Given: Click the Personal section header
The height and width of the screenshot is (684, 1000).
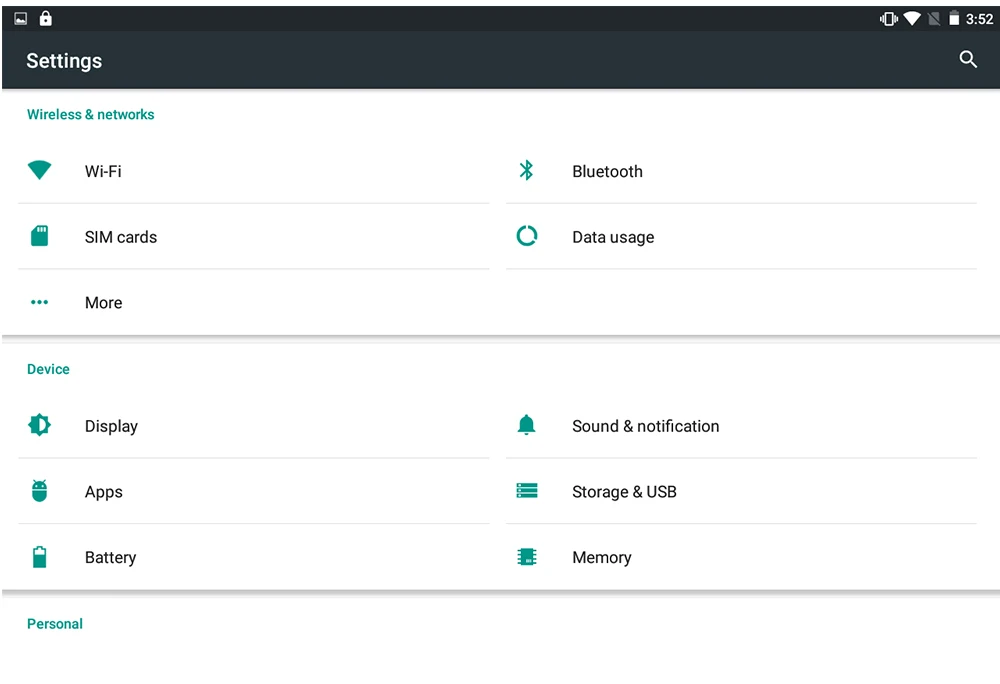Looking at the screenshot, I should pyautogui.click(x=55, y=623).
